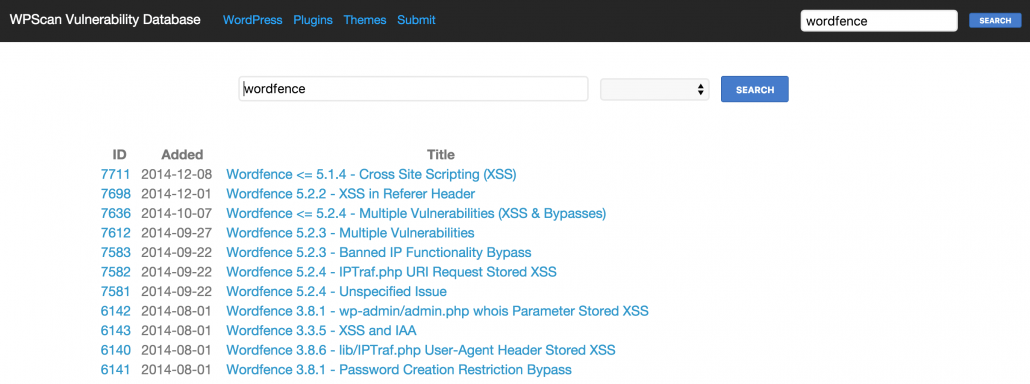Focus the main wordfence search box
The image size is (1030, 384).
pyautogui.click(x=413, y=89)
